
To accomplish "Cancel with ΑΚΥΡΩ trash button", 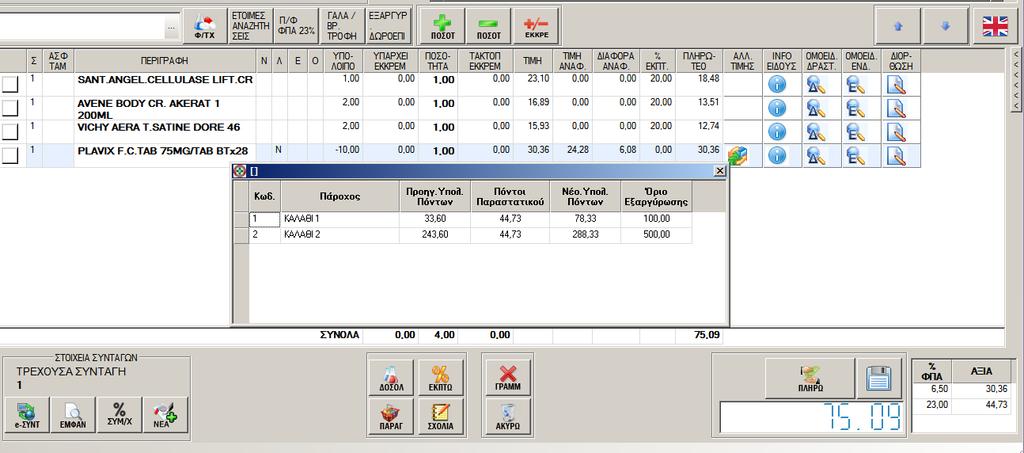I will point(507,416).
